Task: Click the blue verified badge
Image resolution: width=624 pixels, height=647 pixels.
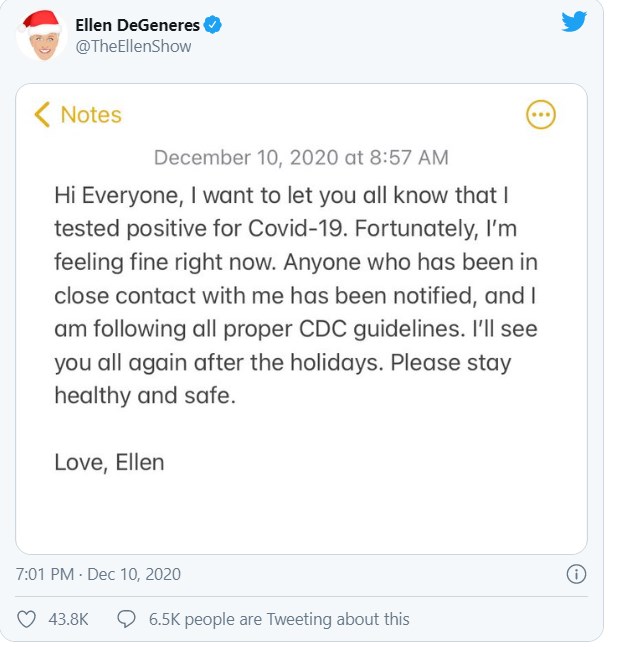Action: click(213, 26)
